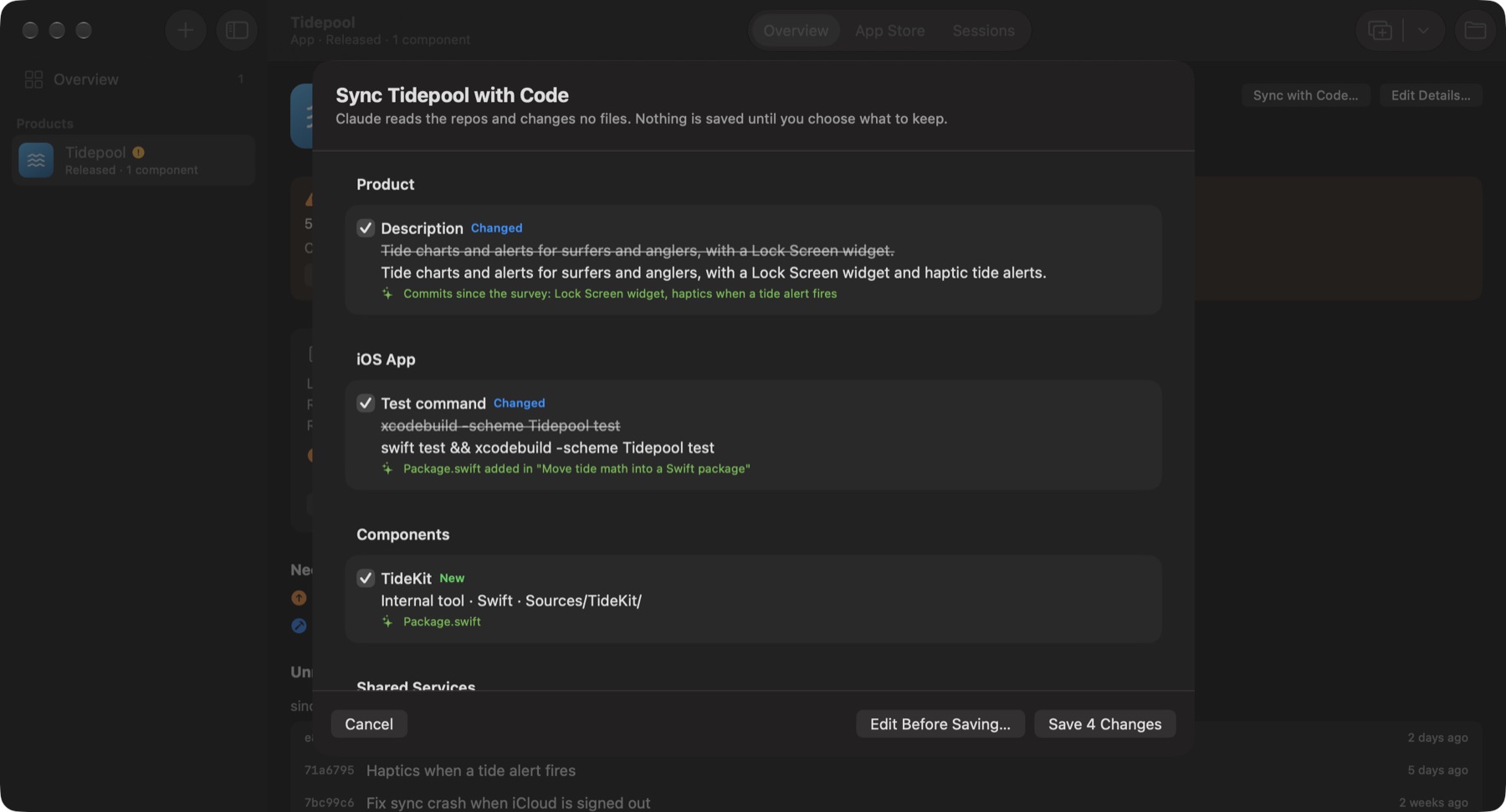This screenshot has width=1506, height=812.
Task: Click Sync with Code button behind dialog
Action: pyautogui.click(x=1305, y=95)
